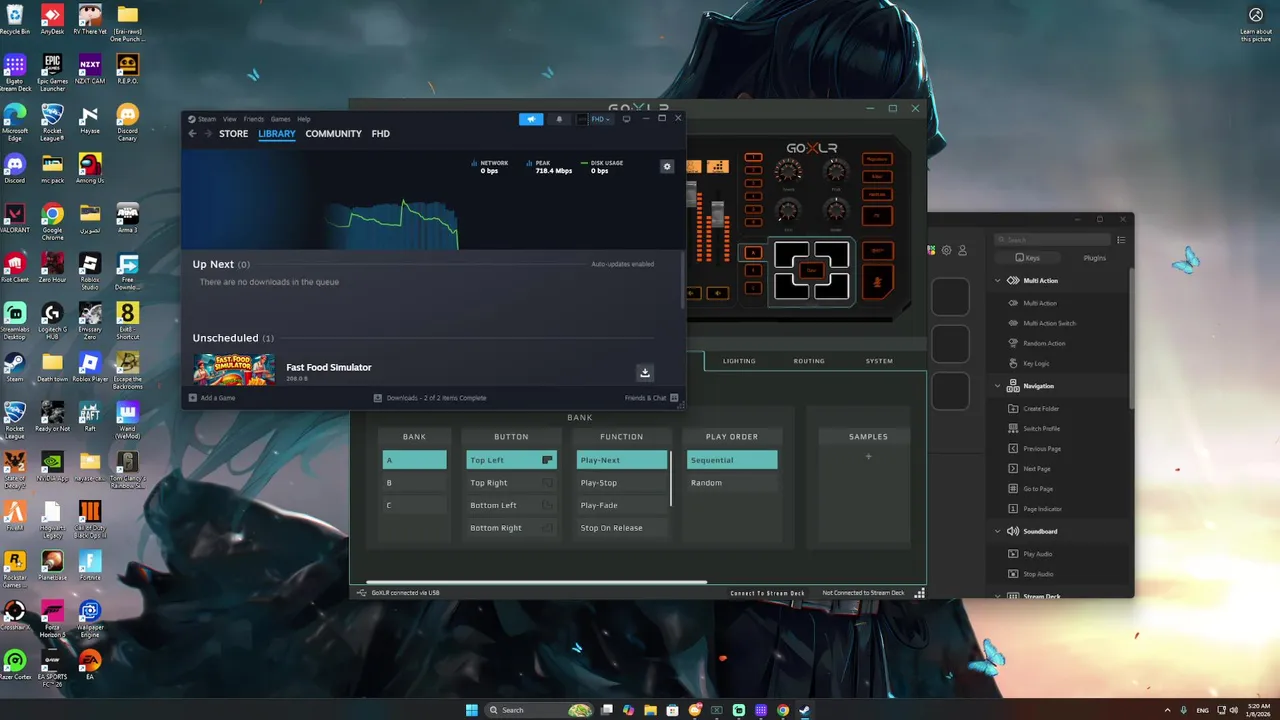Select bank A in GoXLR sampler
Viewport: 1280px width, 720px height.
pyautogui.click(x=415, y=460)
